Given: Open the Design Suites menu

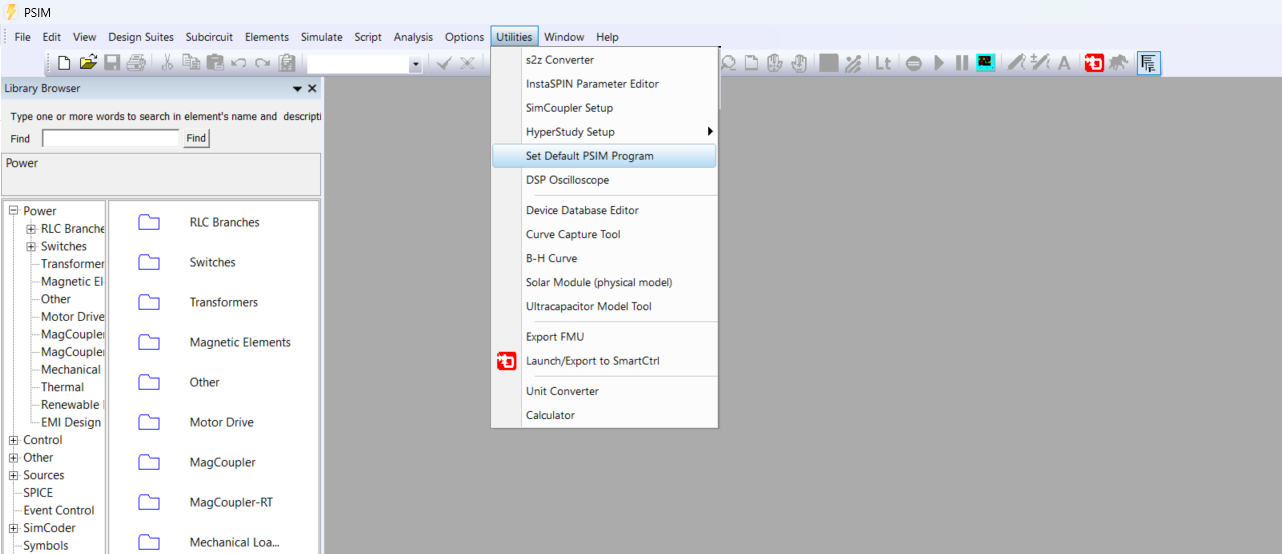Looking at the screenshot, I should click(141, 37).
